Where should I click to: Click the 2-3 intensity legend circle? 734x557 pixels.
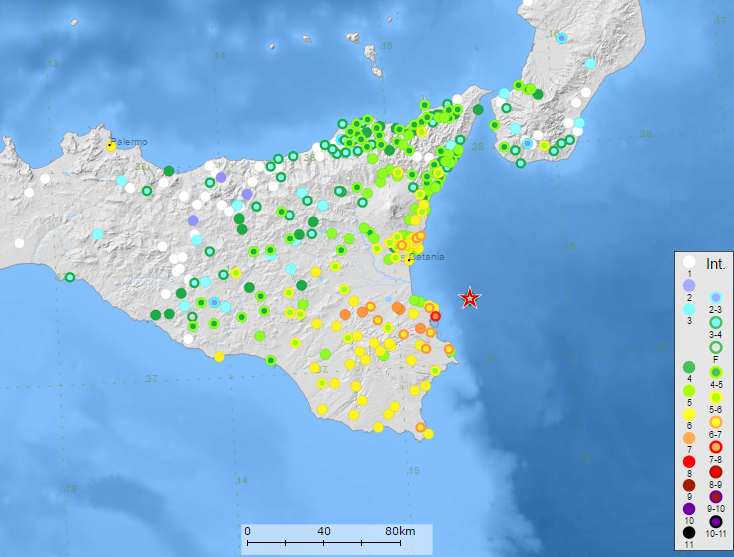(x=716, y=298)
